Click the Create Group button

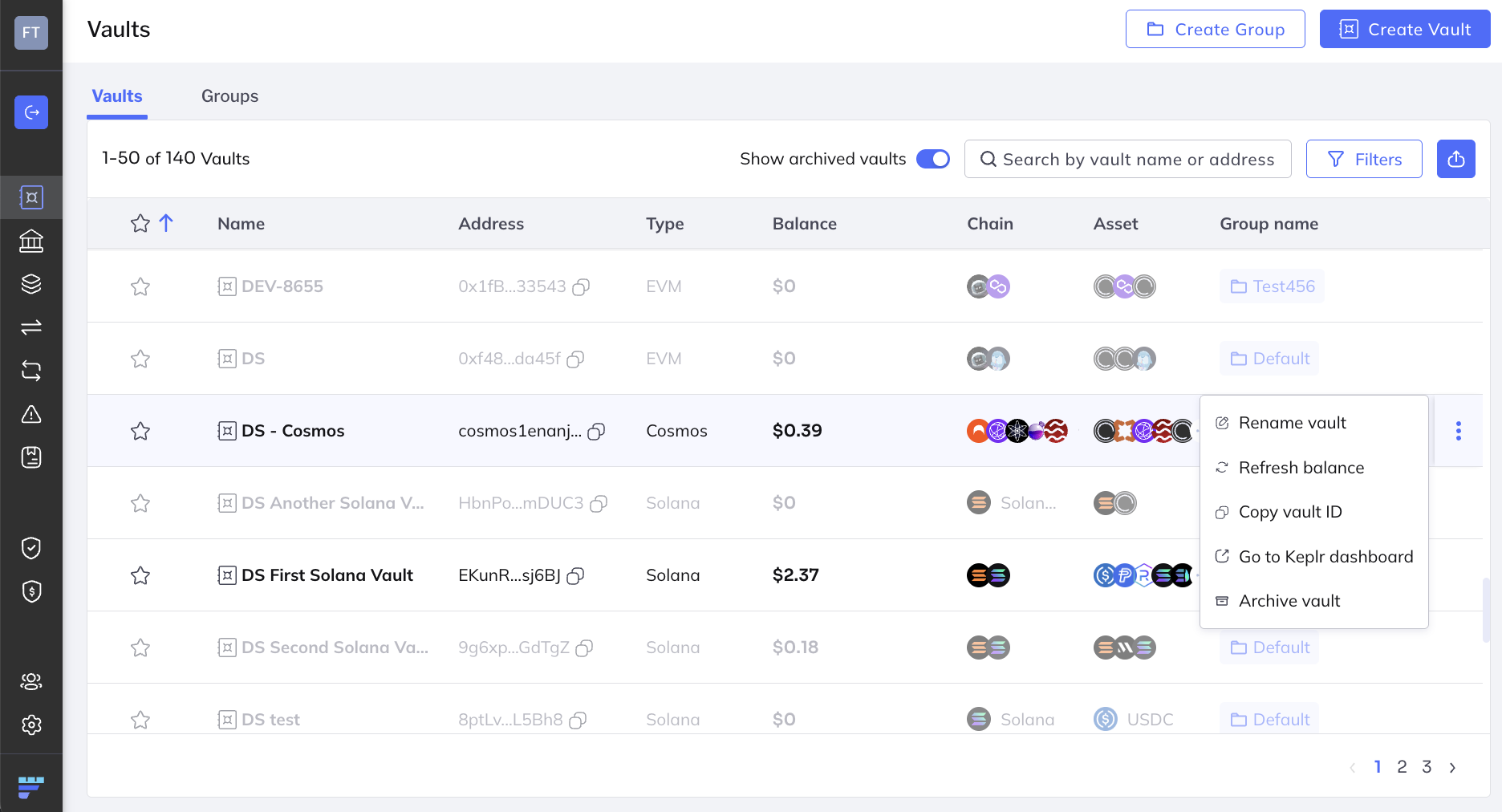pyautogui.click(x=1215, y=30)
